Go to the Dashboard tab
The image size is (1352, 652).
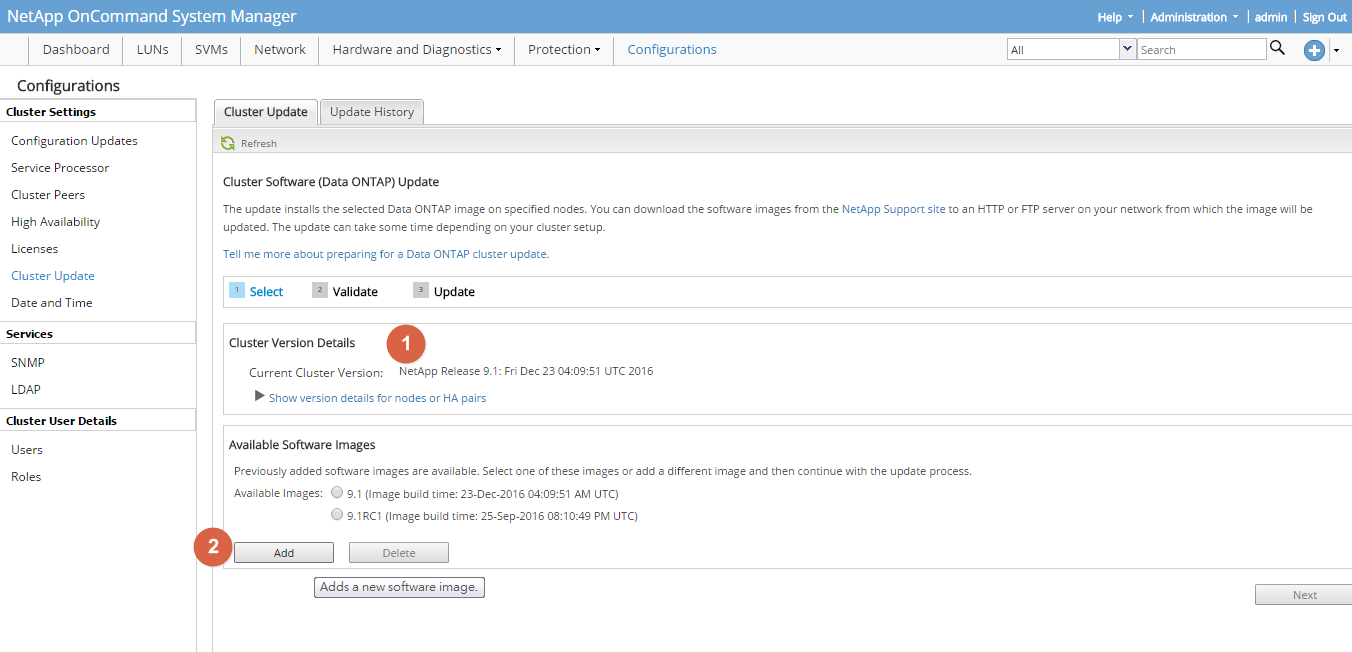pyautogui.click(x=76, y=49)
